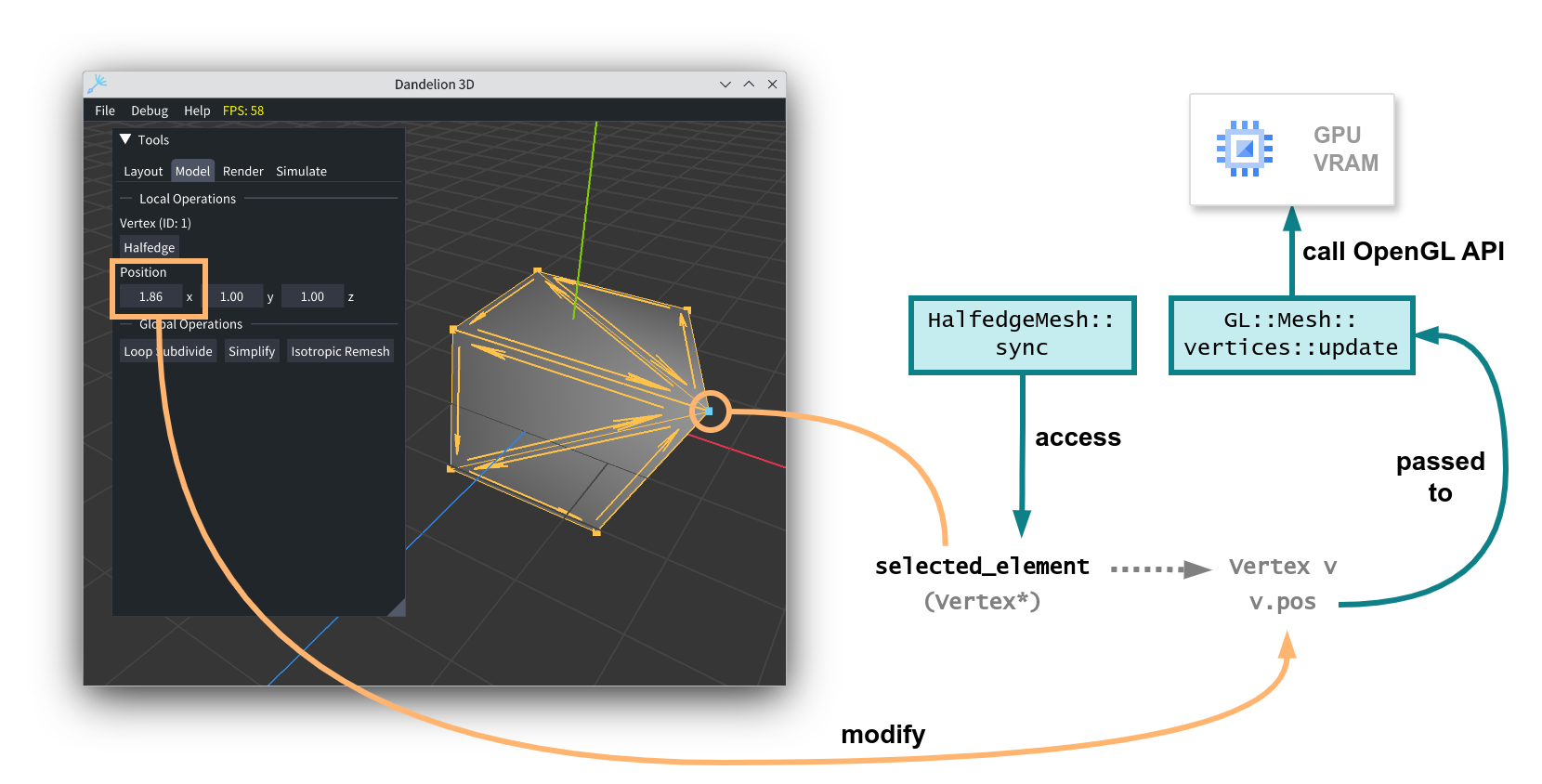Close the Dandelion 3D window
1542x784 pixels.
(x=772, y=84)
